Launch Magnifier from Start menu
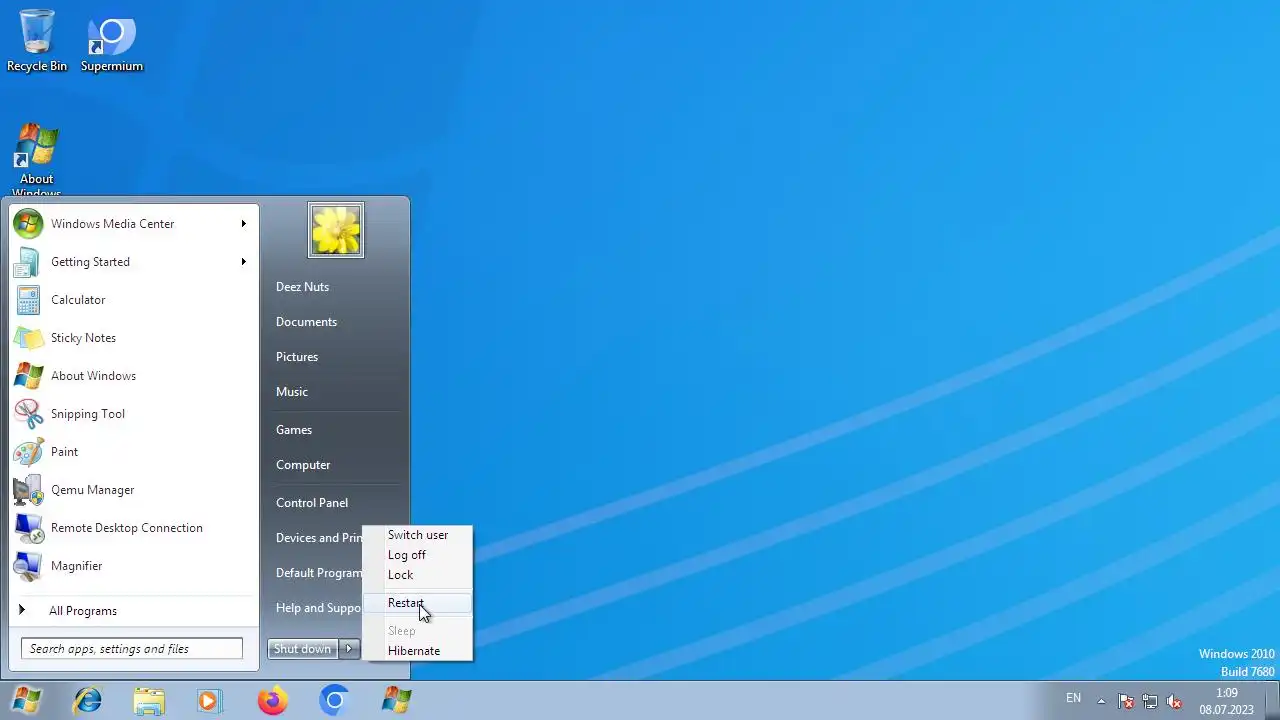Screen dimensions: 1280x720 [x=134, y=566]
